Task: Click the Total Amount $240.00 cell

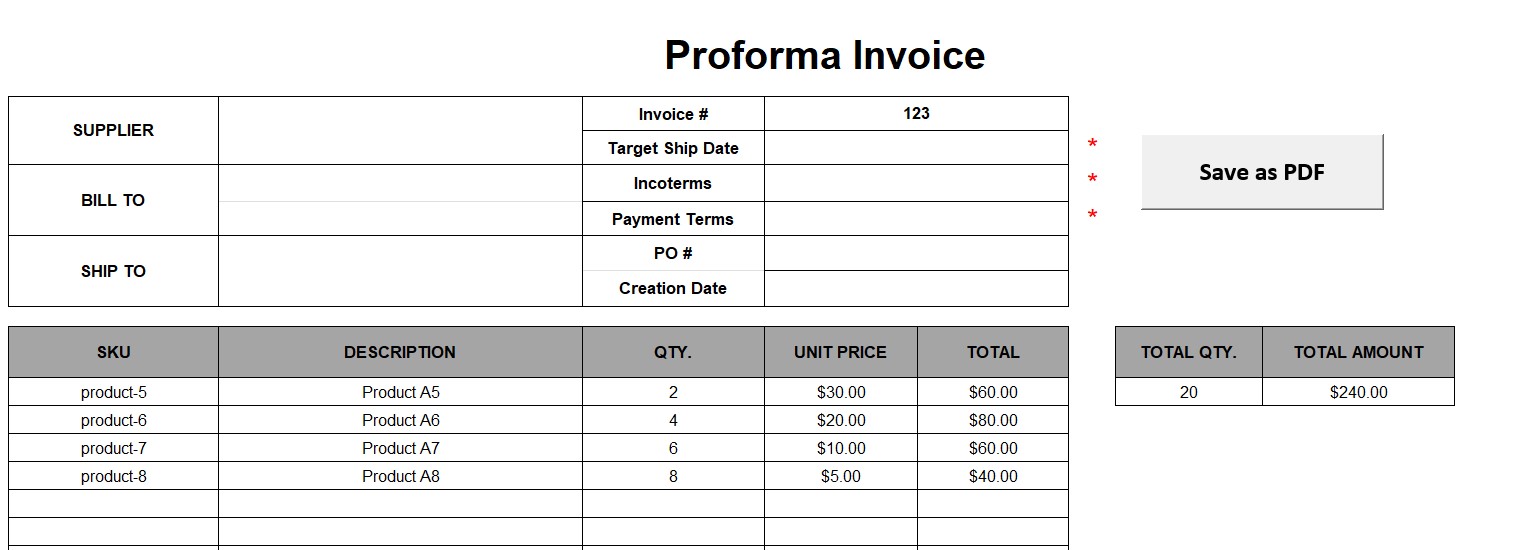Action: pos(1358,392)
